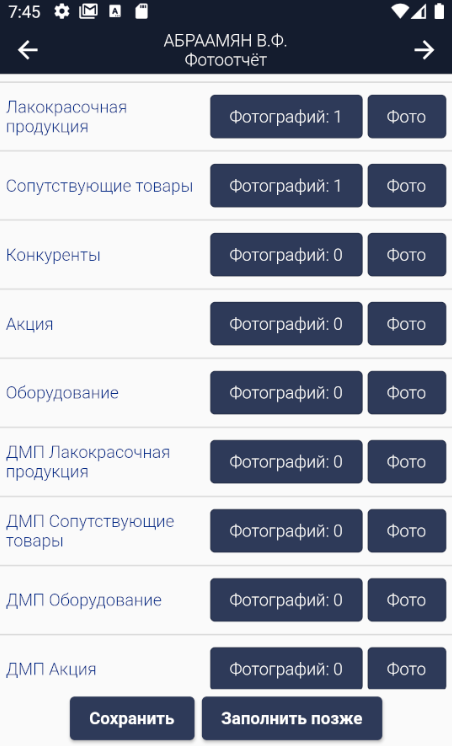This screenshot has width=452, height=746.
Task: Select the ДМП Лакокрасочная продукция label
Action: [x=88, y=461]
